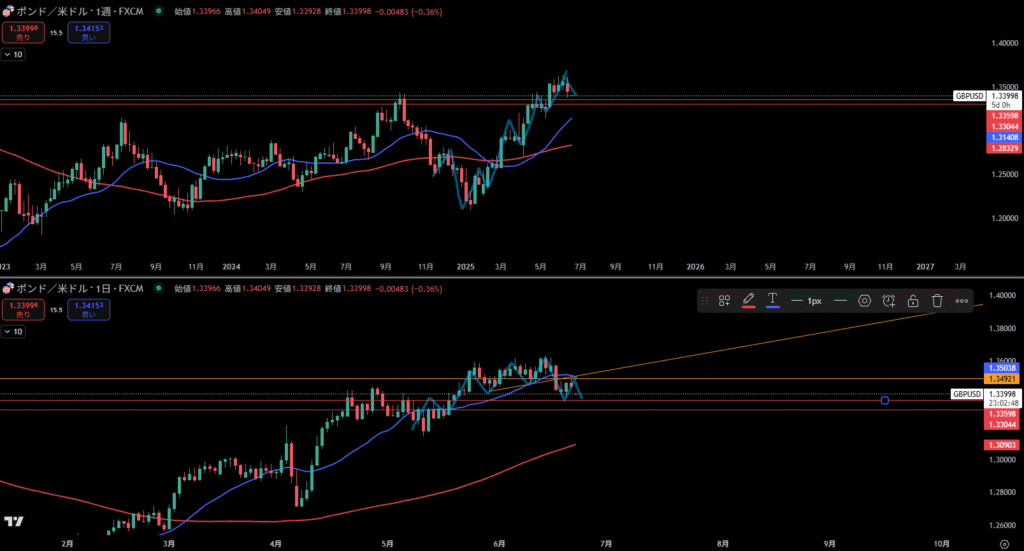Image resolution: width=1024 pixels, height=551 pixels.
Task: Click GBPUSD price label on daily price axis
Action: 967,394
